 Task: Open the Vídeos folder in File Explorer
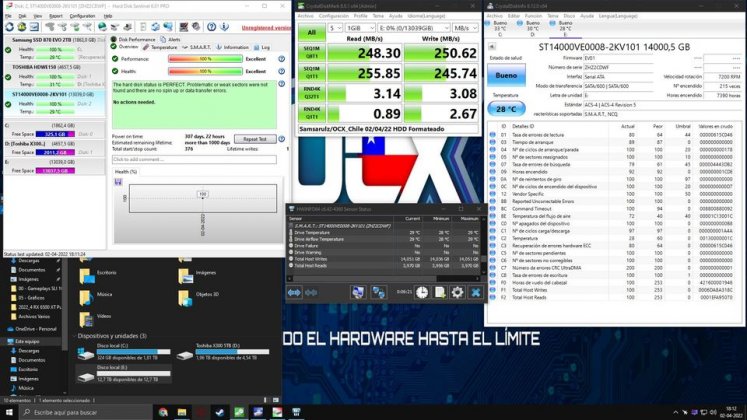[x=86, y=319]
